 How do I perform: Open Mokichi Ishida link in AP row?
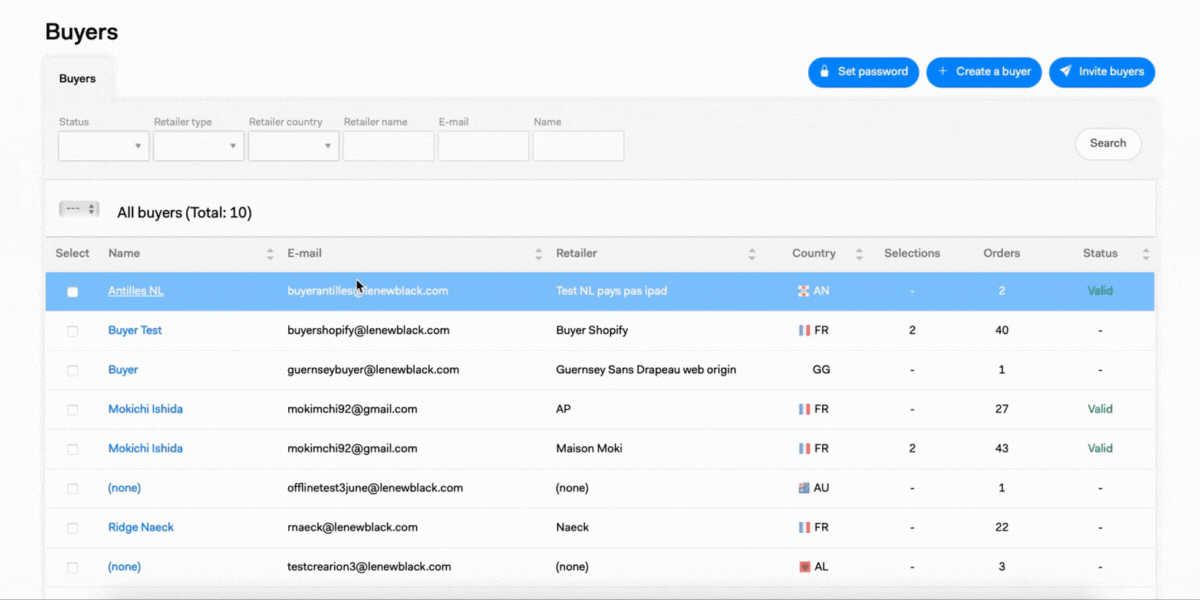[145, 409]
